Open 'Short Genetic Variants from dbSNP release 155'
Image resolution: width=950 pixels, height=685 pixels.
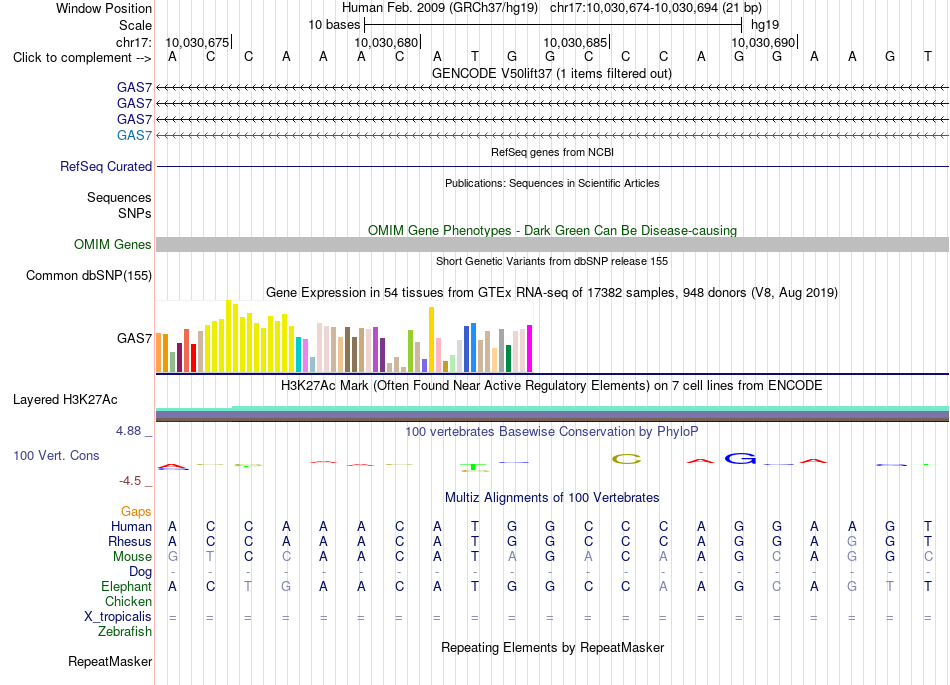[x=552, y=261]
